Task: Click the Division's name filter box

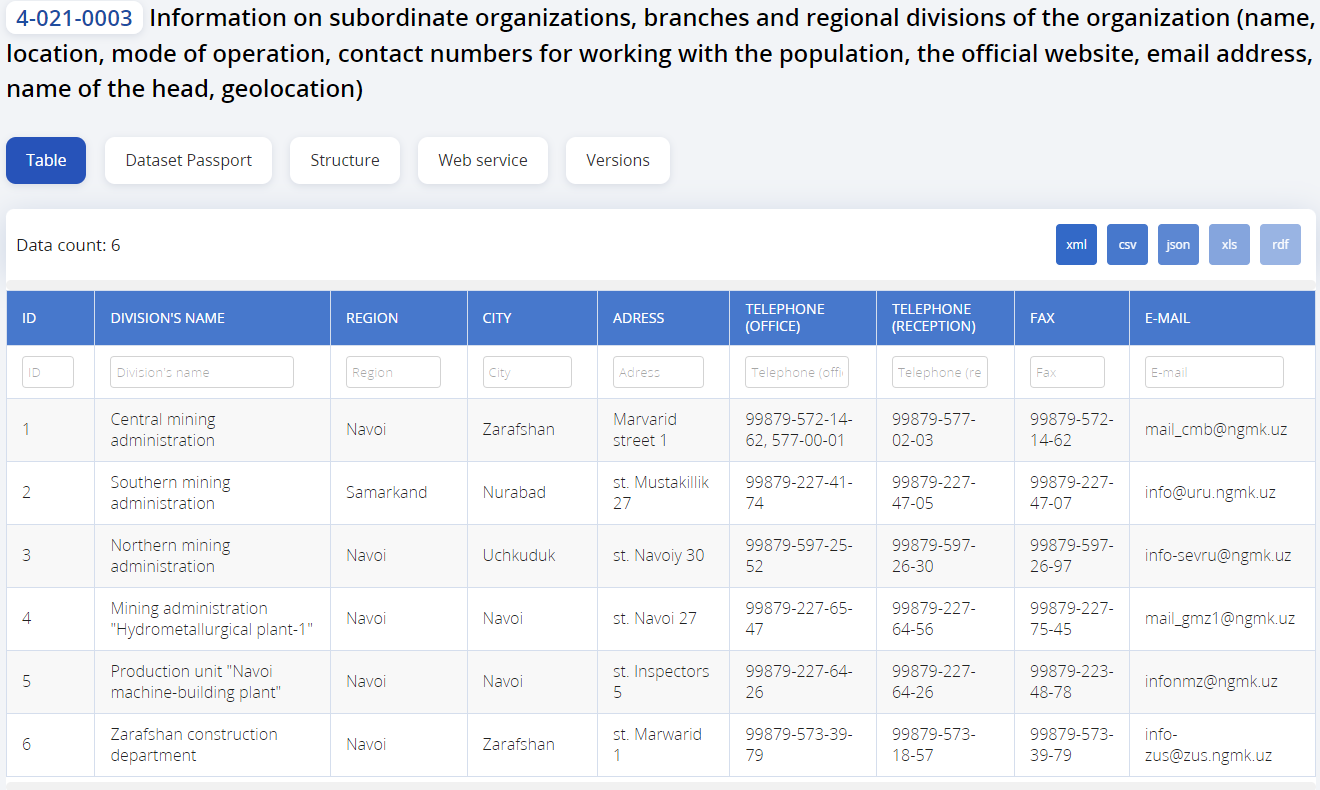Action: pos(202,372)
